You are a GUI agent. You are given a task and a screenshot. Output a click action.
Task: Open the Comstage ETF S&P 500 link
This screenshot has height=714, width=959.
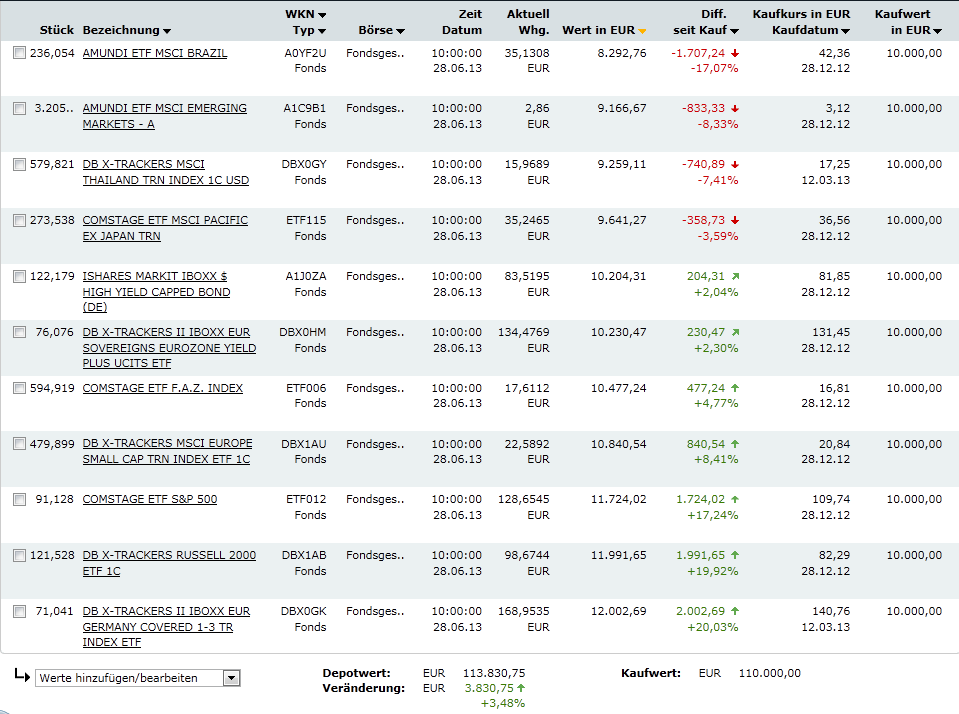(149, 499)
